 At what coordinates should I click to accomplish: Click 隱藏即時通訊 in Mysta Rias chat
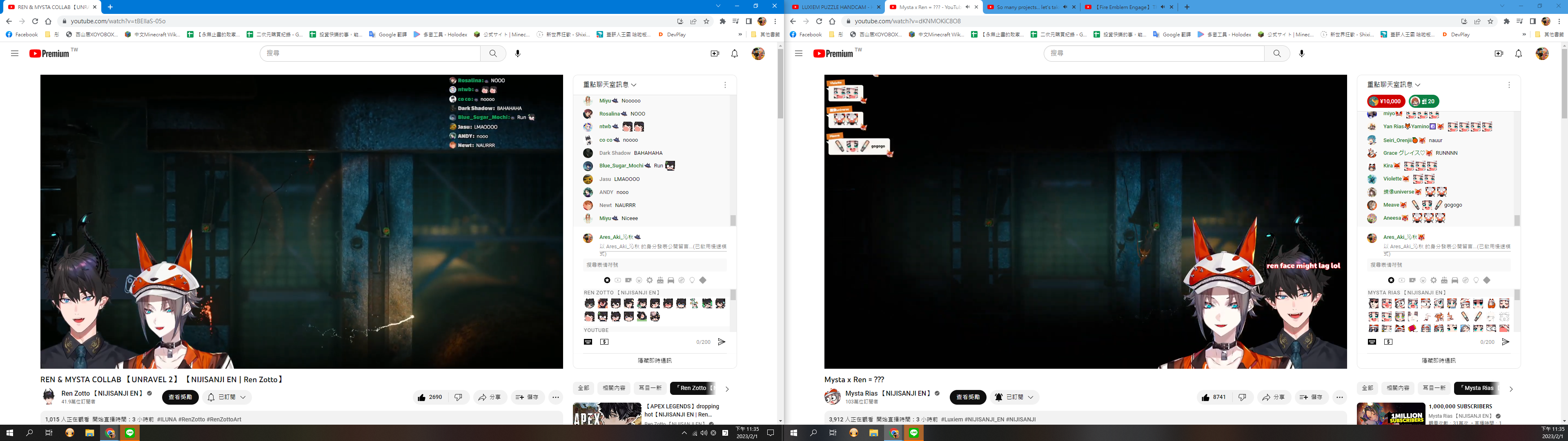[x=1438, y=361]
